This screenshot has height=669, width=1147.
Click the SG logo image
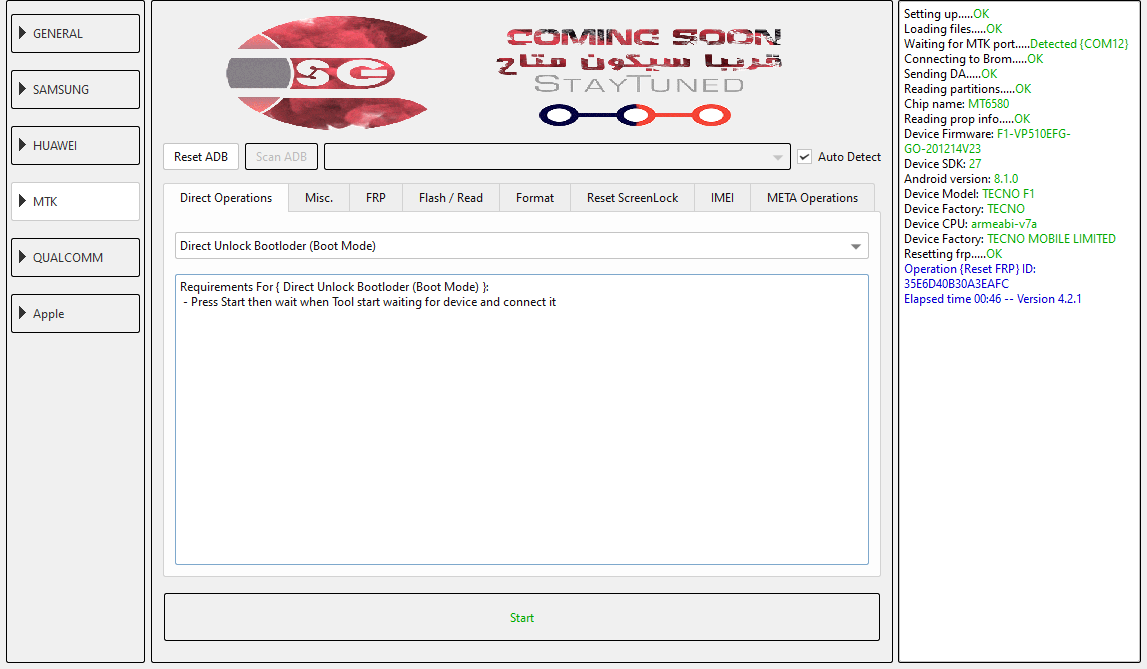(327, 73)
